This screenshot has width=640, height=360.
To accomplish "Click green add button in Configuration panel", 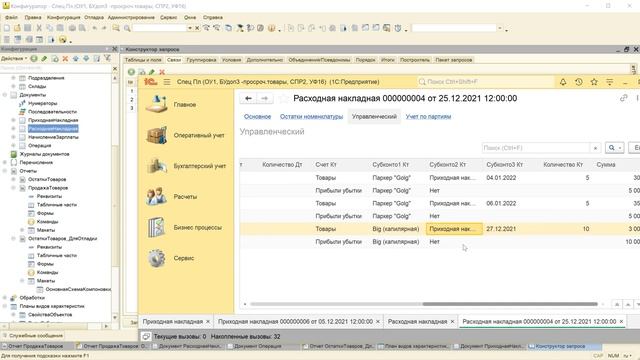I will click(34, 59).
